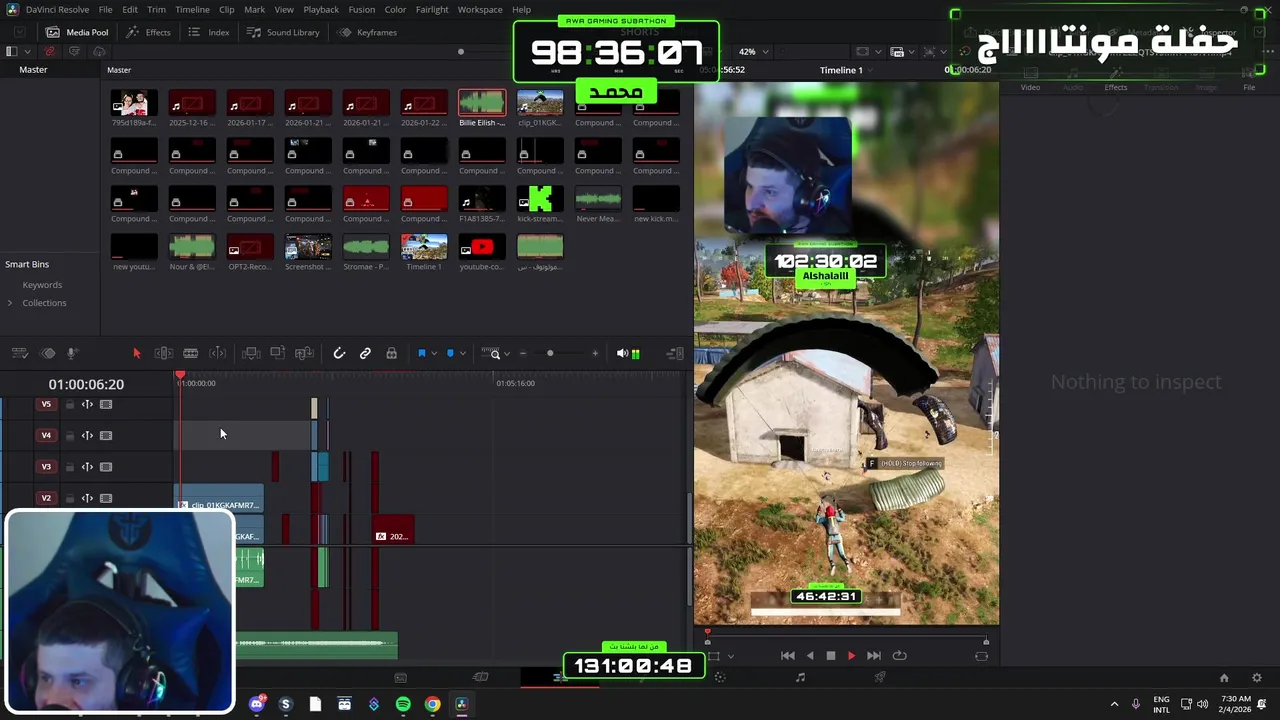1280x720 pixels.
Task: Disable video track V4 filmstrip icon
Action: [x=106, y=435]
